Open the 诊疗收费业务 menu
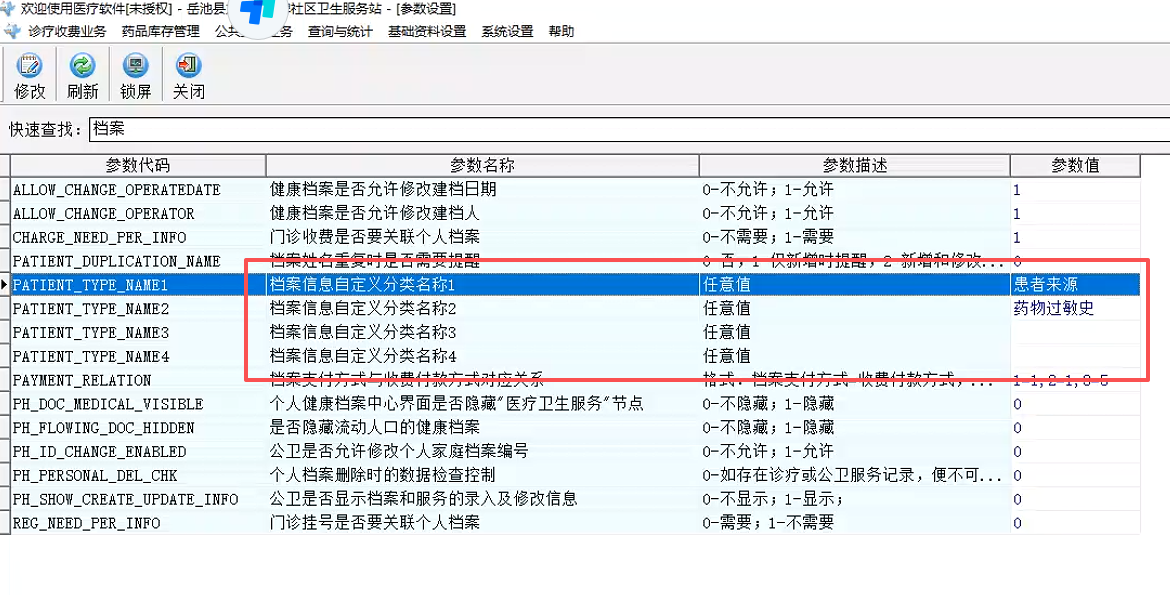This screenshot has height=595, width=1170. 67,31
